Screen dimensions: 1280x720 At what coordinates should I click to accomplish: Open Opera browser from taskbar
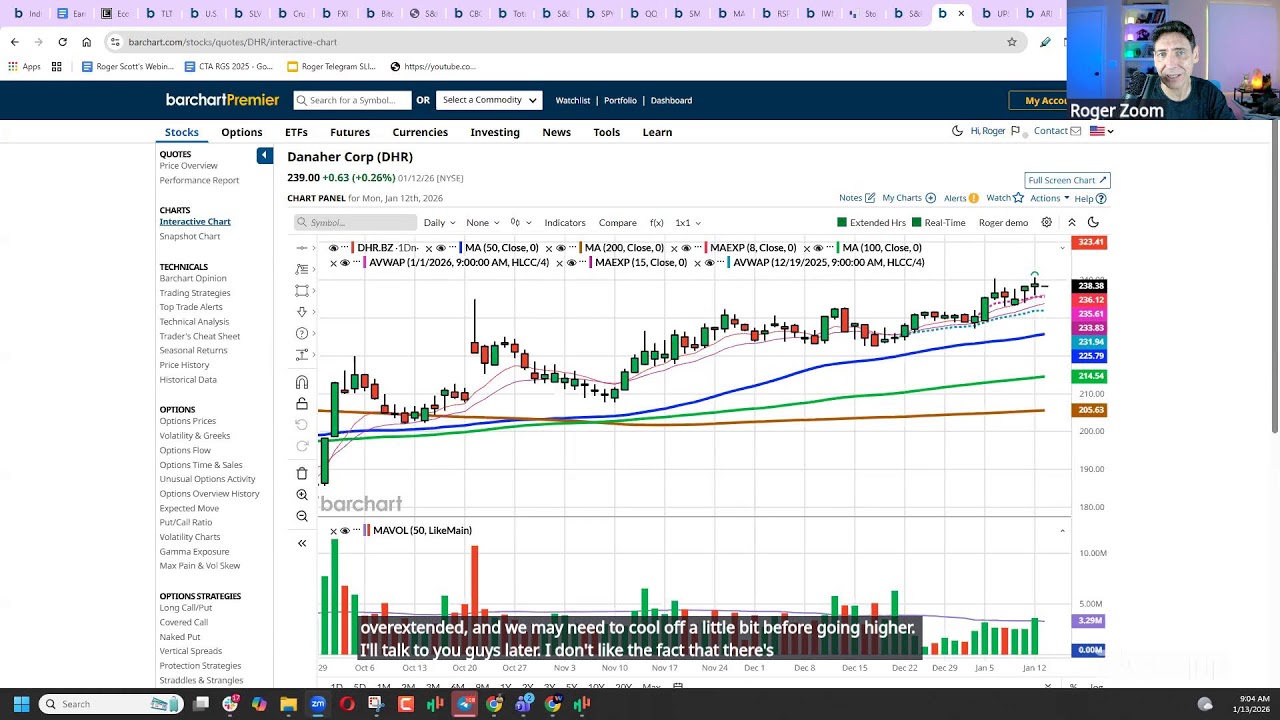click(347, 704)
